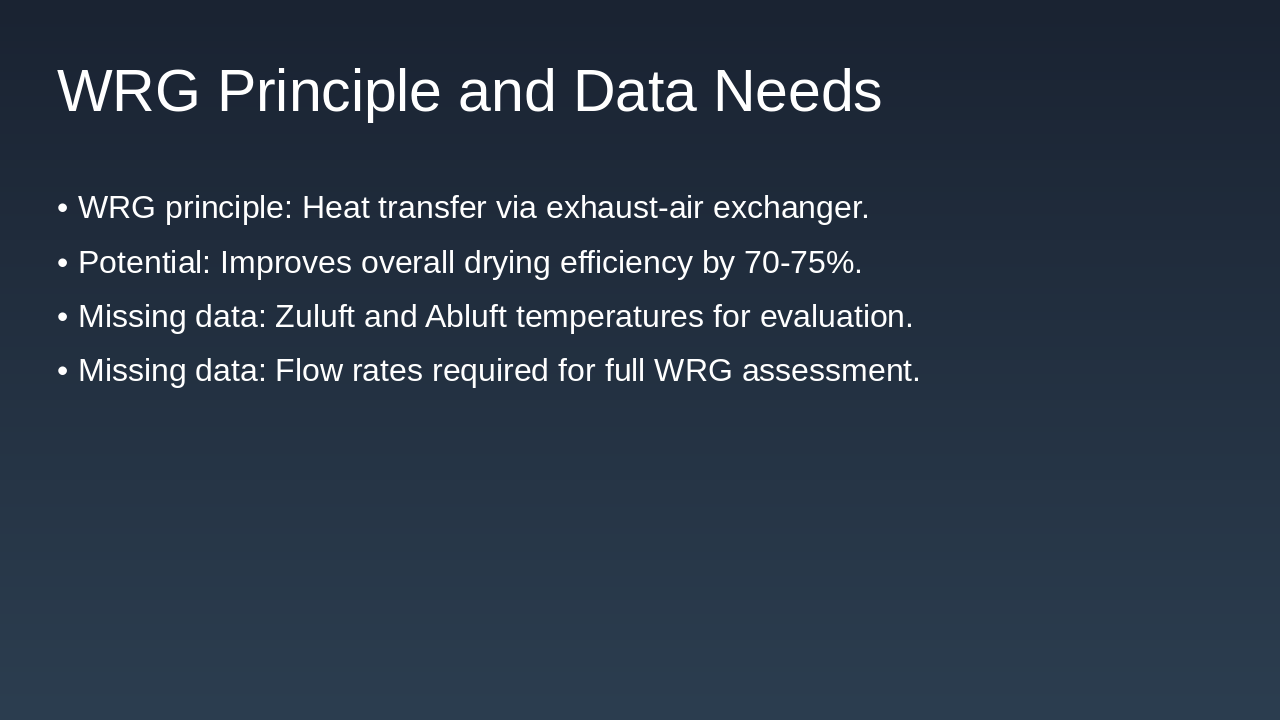This screenshot has height=720, width=1280.
Task: Click the words "WRG assessment." in last bullet
Action: coord(786,371)
